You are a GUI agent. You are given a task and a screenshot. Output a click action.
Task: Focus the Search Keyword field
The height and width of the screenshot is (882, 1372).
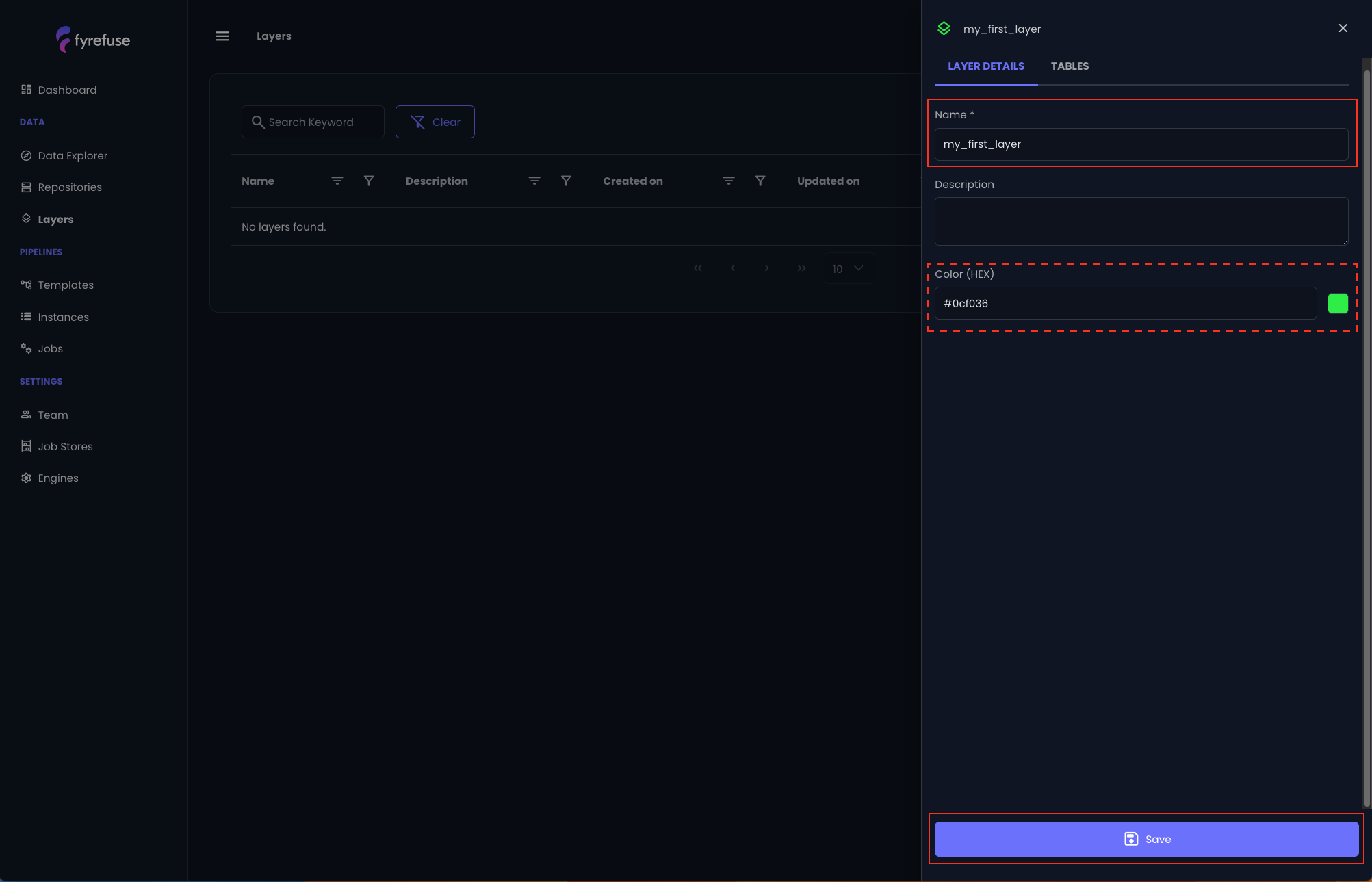(313, 122)
